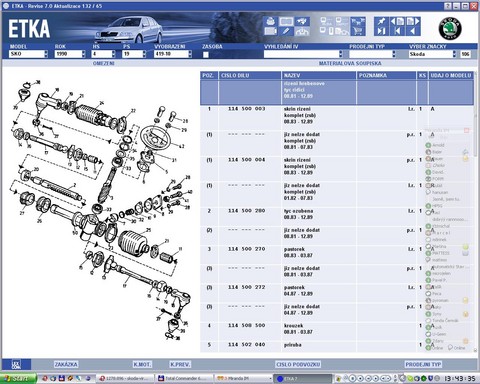Click the printer icon in the toolbar
Screen dimensions: 480x384
pos(271,22)
